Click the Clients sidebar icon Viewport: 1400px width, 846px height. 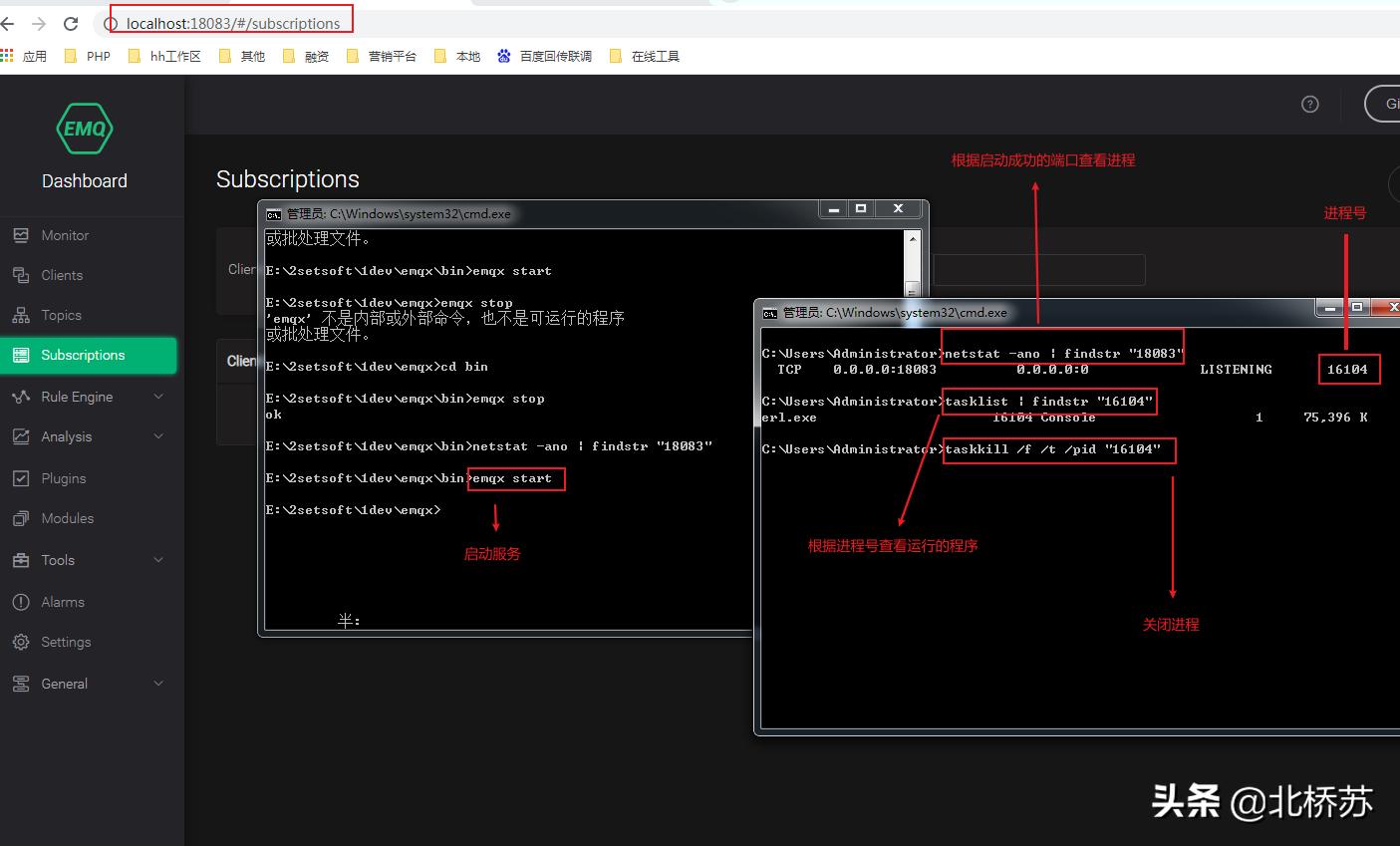[21, 275]
